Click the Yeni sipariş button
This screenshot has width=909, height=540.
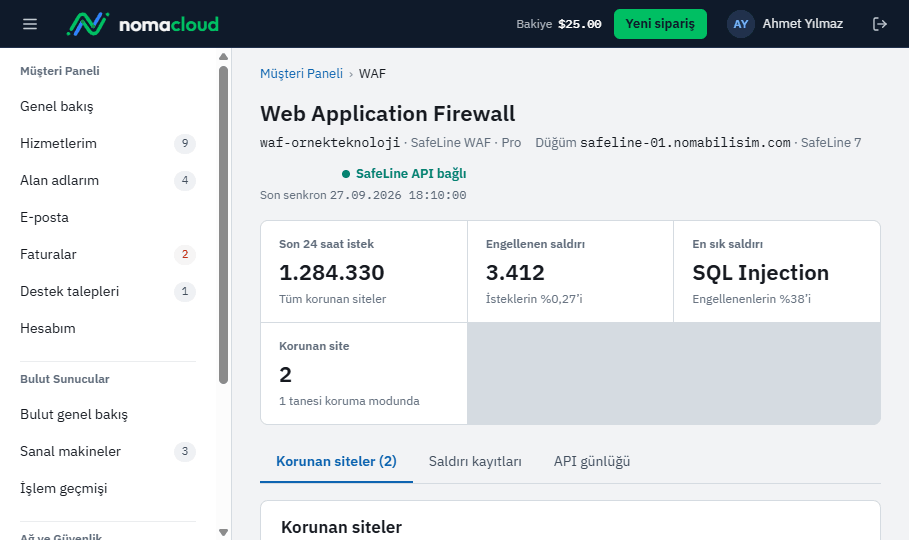[x=660, y=24]
